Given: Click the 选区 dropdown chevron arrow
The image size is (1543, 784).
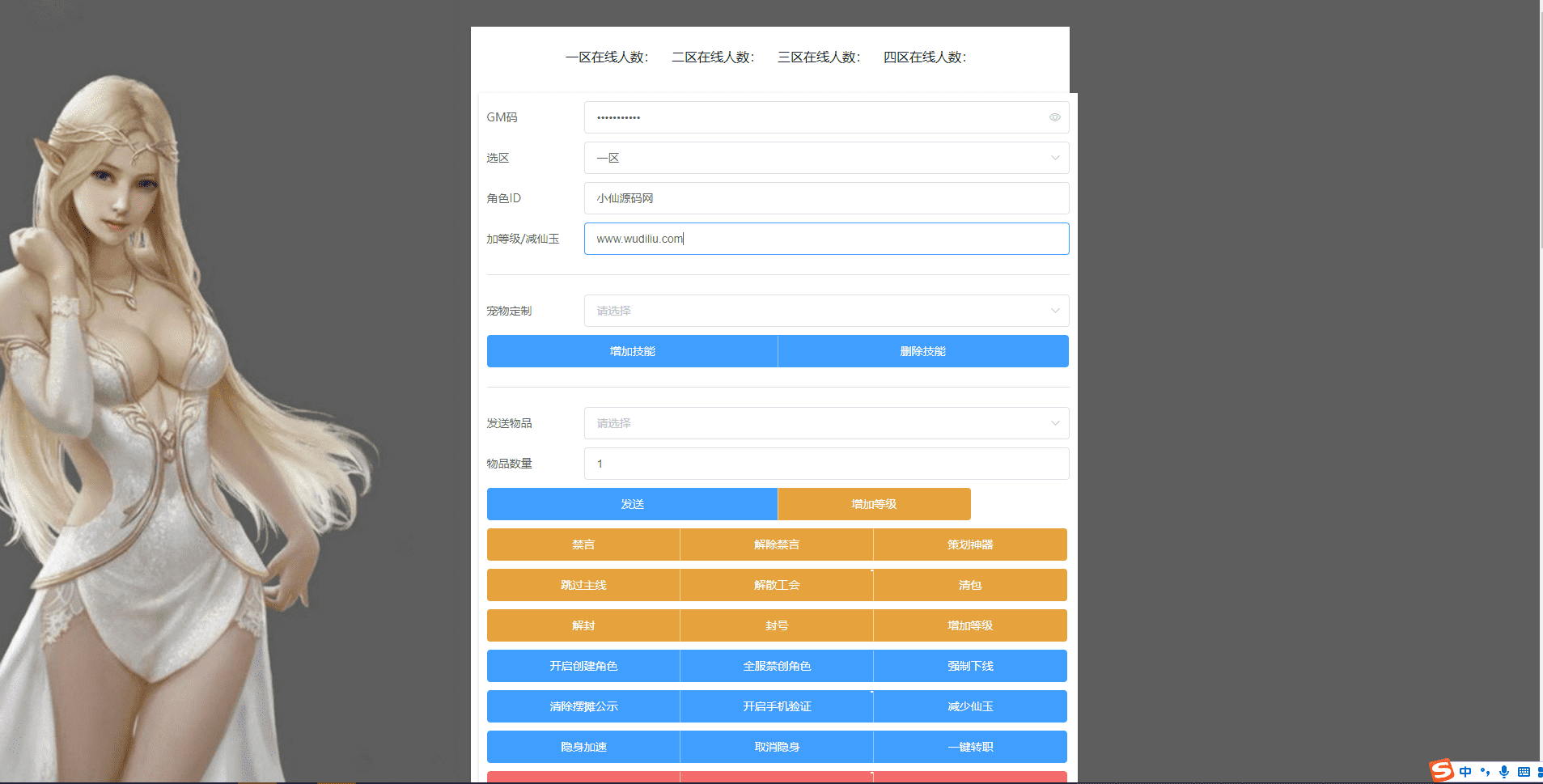Looking at the screenshot, I should pos(1055,158).
